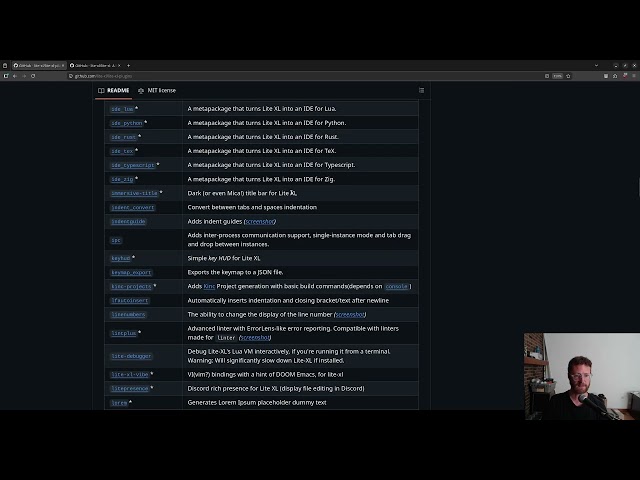Image resolution: width=640 pixels, height=480 pixels.
Task: Open the ide_tex plugin link
Action: pyautogui.click(x=122, y=151)
